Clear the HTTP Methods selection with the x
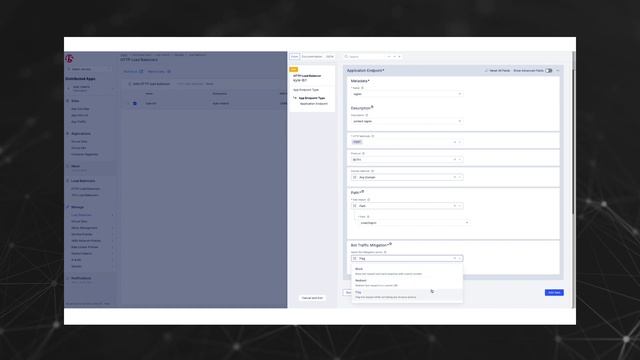The width and height of the screenshot is (640, 360). (x=455, y=142)
